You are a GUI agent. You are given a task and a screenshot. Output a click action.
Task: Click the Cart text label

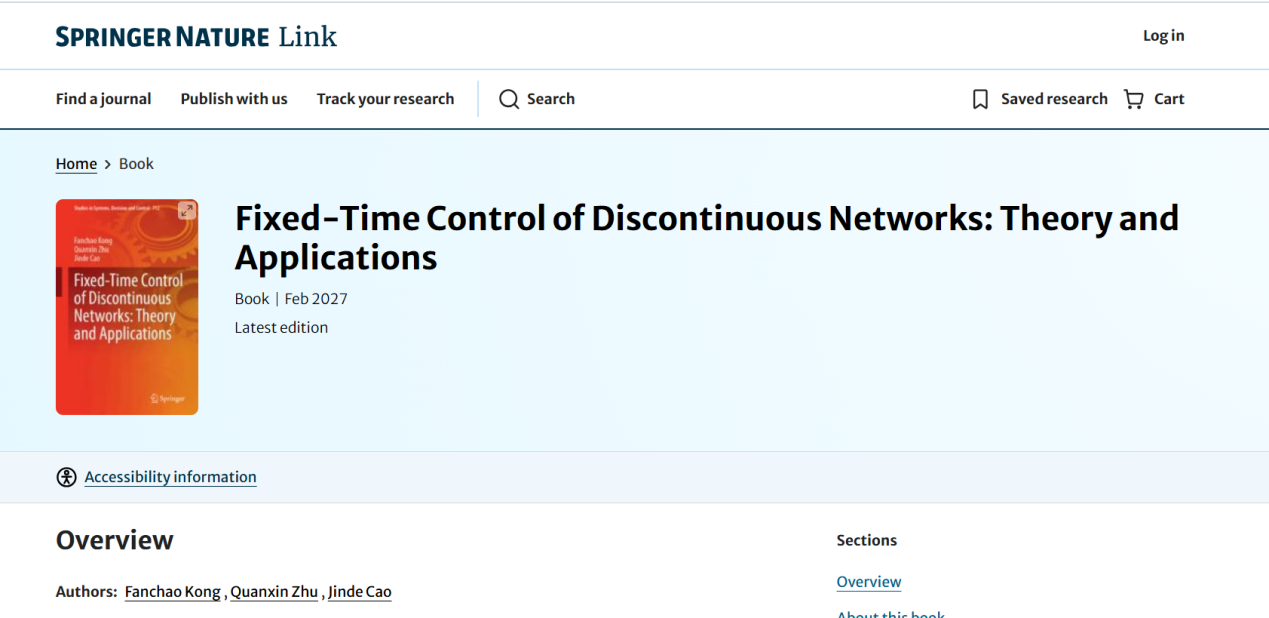(x=1169, y=99)
